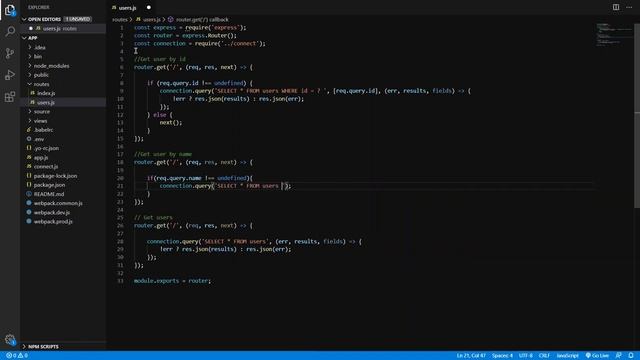
Task: Change indentation via Spaces: 4
Action: (x=502, y=356)
